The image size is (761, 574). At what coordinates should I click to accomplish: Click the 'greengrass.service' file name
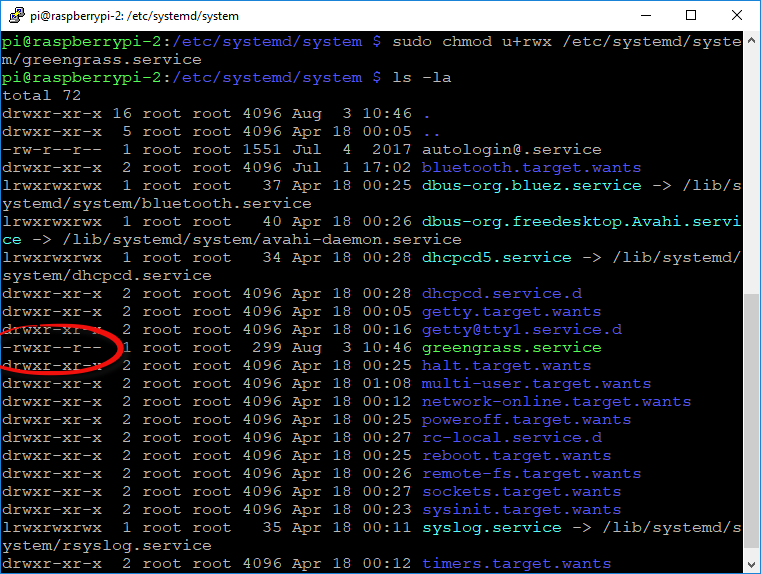[x=512, y=347]
